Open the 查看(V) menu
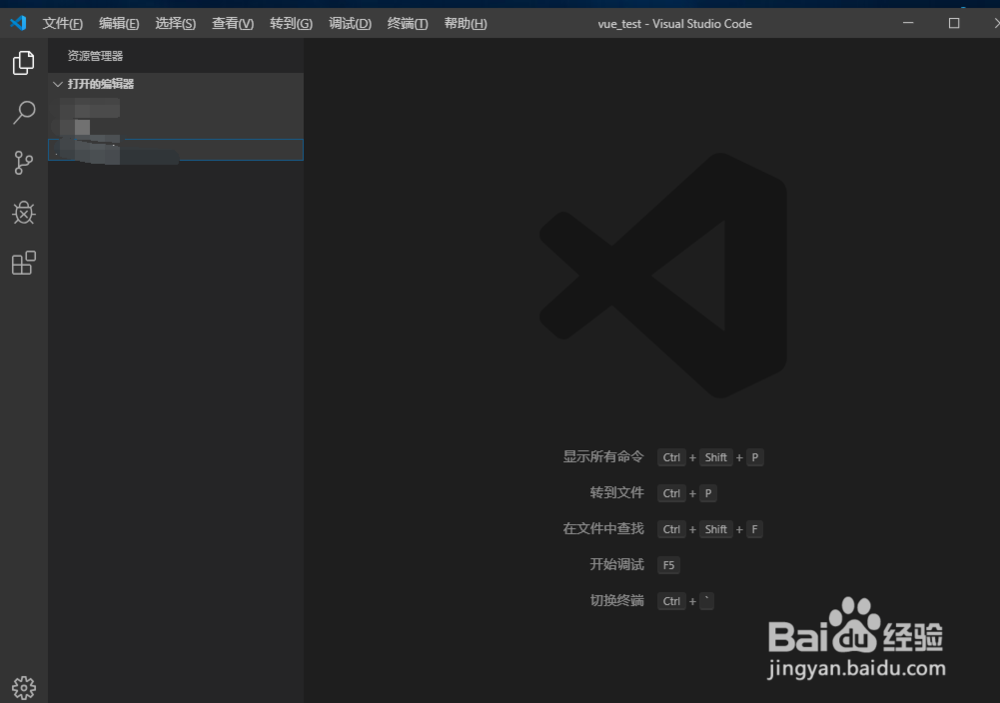This screenshot has height=703, width=1000. pos(233,24)
